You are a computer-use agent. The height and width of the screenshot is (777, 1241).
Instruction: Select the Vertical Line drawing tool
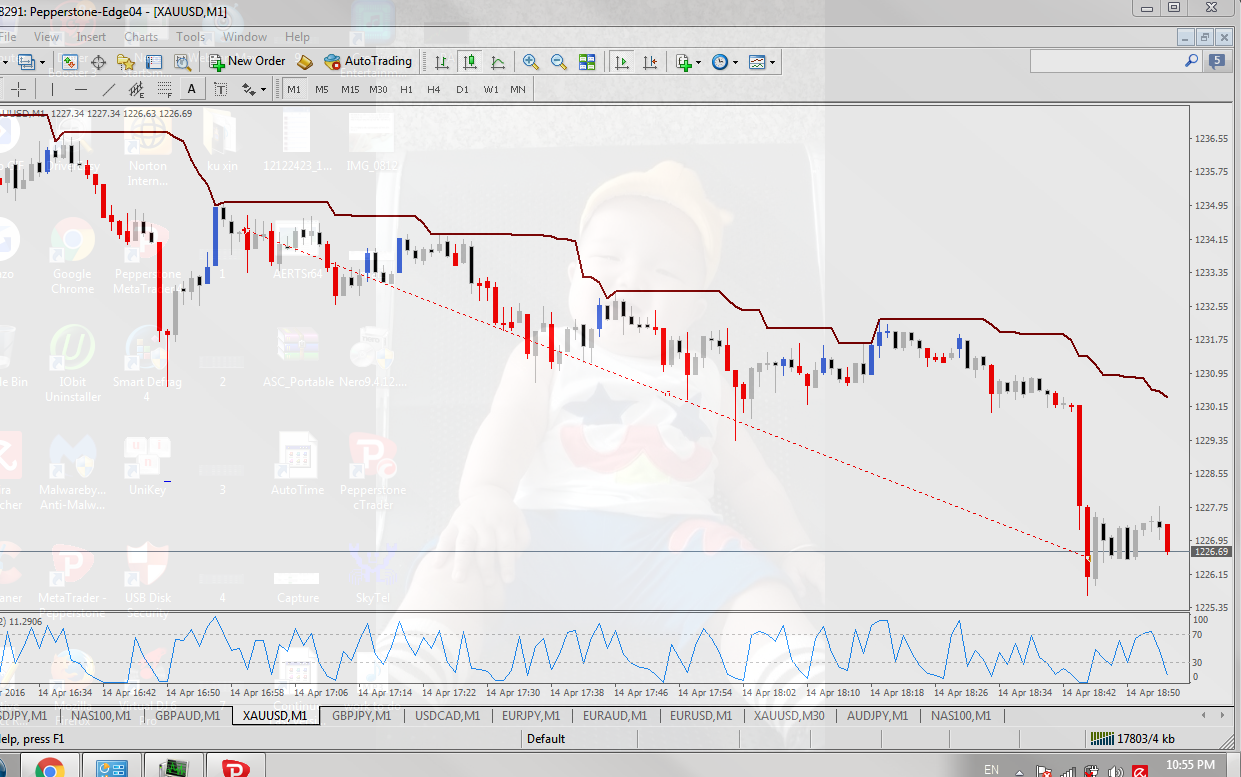(x=53, y=89)
